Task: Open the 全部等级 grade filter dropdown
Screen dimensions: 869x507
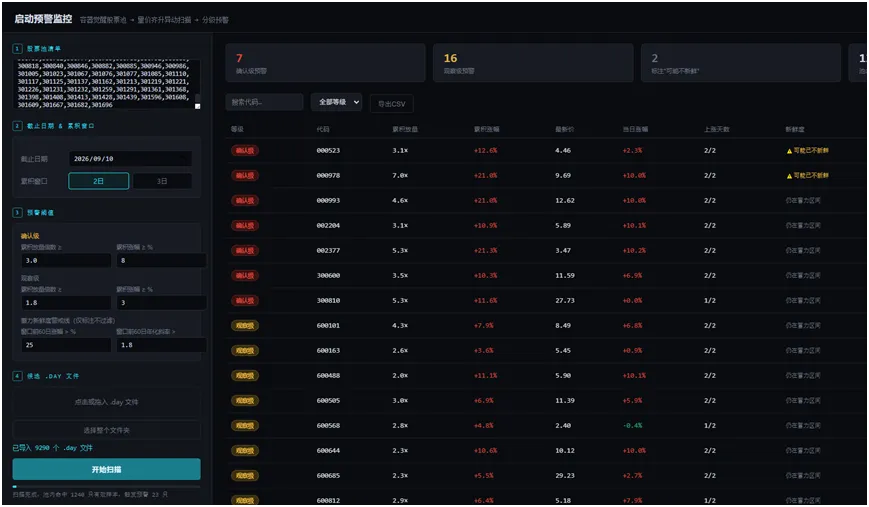Action: [336, 102]
